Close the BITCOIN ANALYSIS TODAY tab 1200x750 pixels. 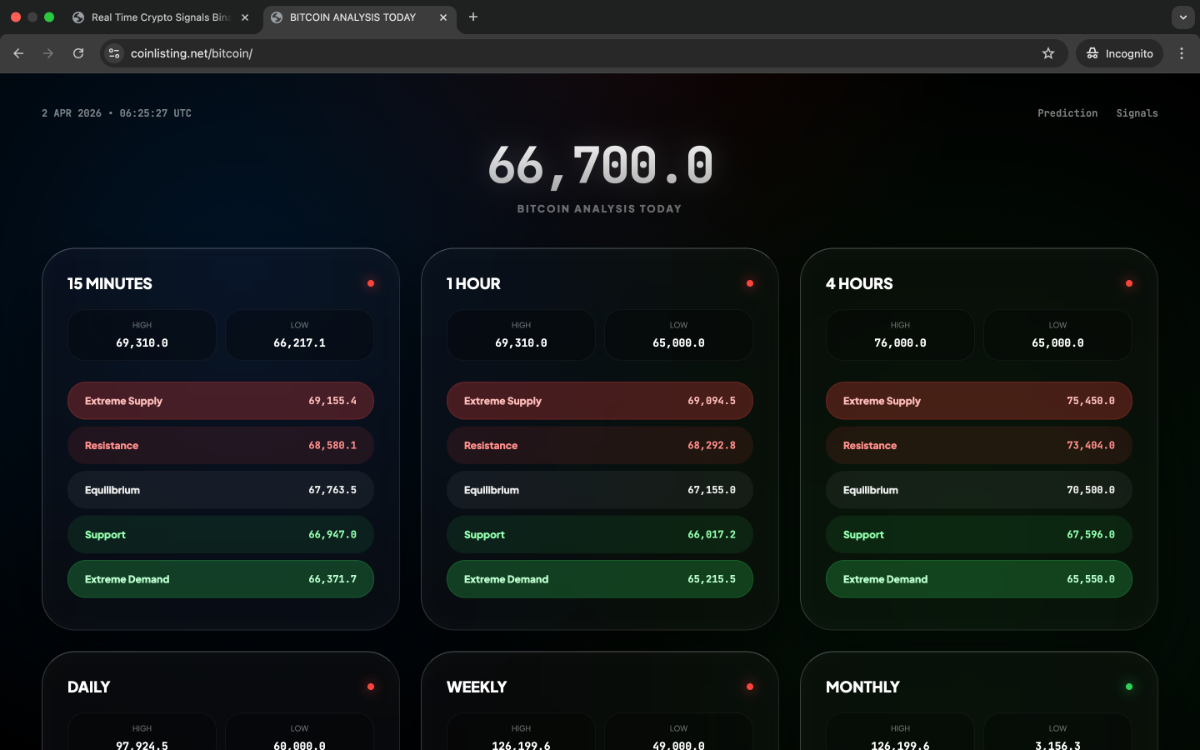pyautogui.click(x=443, y=17)
